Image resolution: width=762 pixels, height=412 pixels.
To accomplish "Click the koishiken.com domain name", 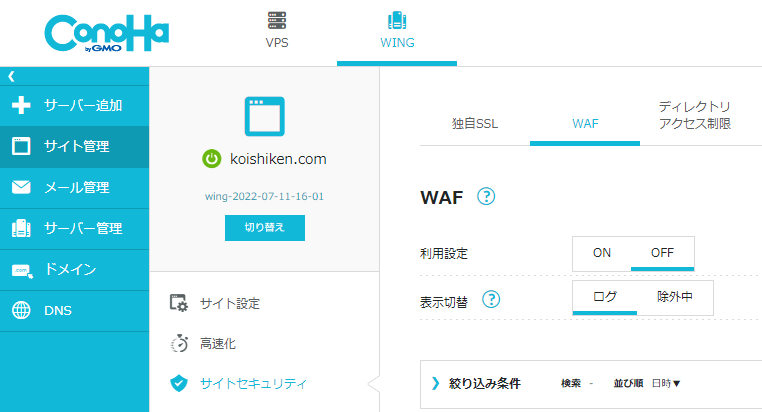I will 278,159.
